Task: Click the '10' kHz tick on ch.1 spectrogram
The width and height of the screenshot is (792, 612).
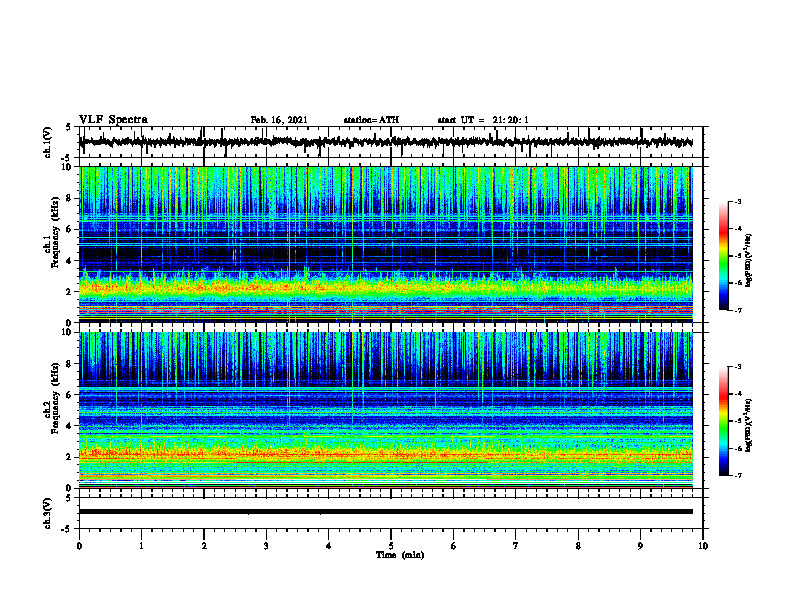Action: click(x=67, y=167)
